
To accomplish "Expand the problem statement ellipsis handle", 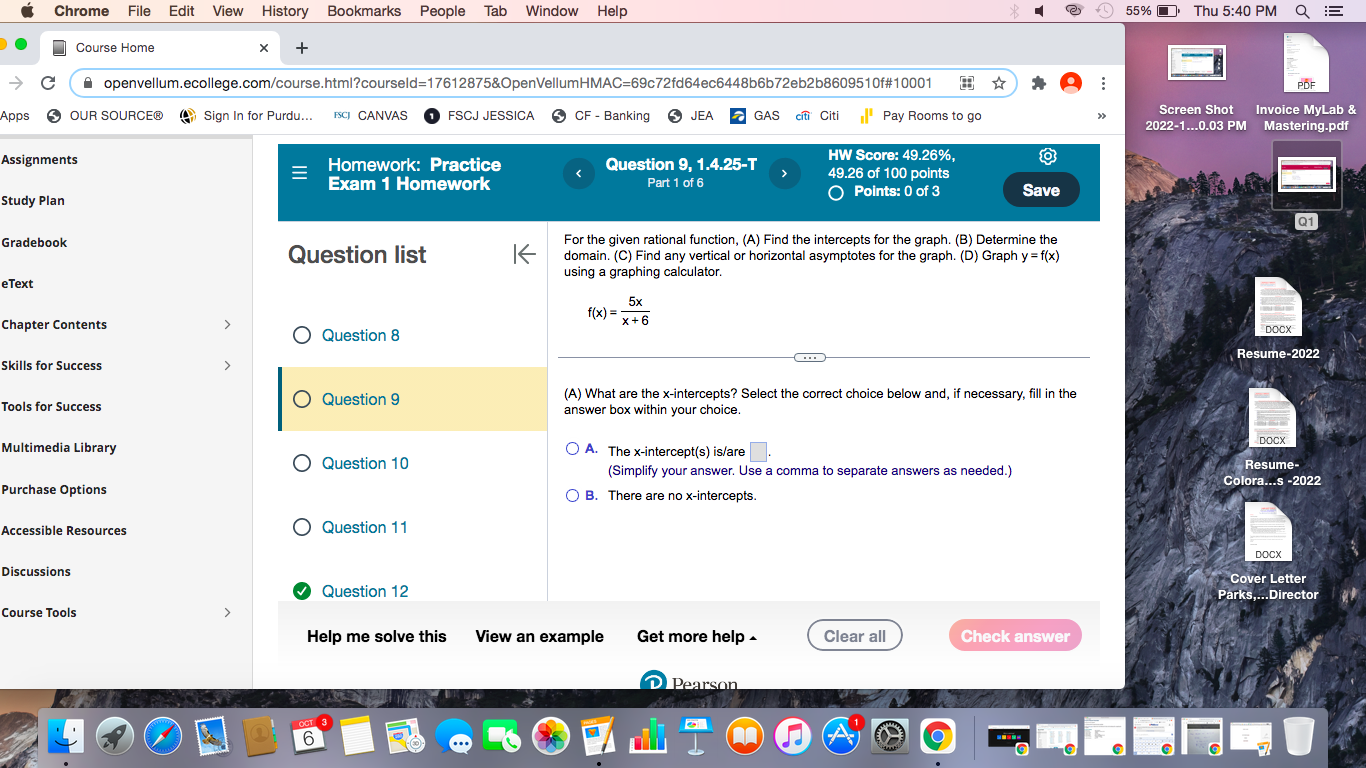I will click(810, 357).
